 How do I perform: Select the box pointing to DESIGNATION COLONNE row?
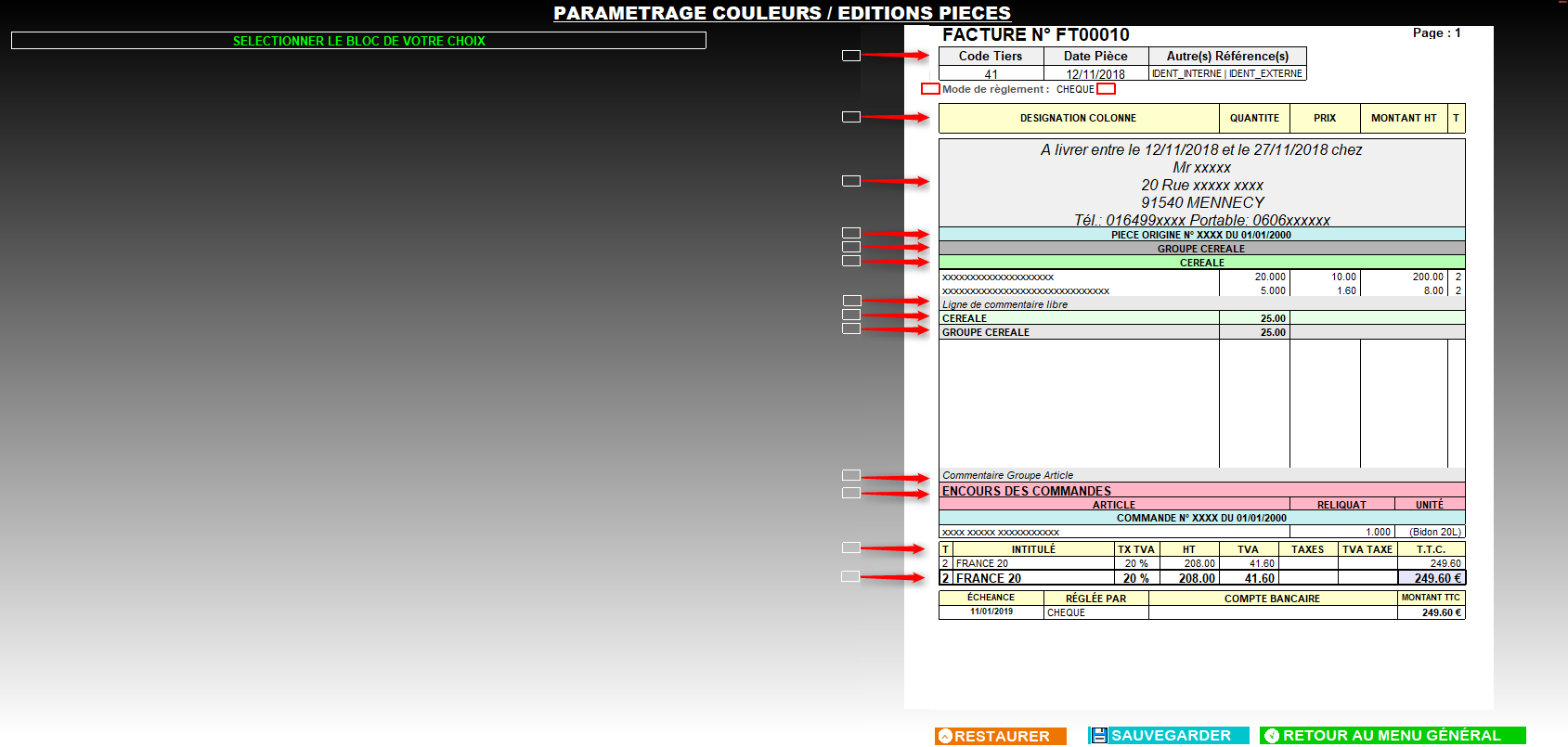tap(850, 117)
